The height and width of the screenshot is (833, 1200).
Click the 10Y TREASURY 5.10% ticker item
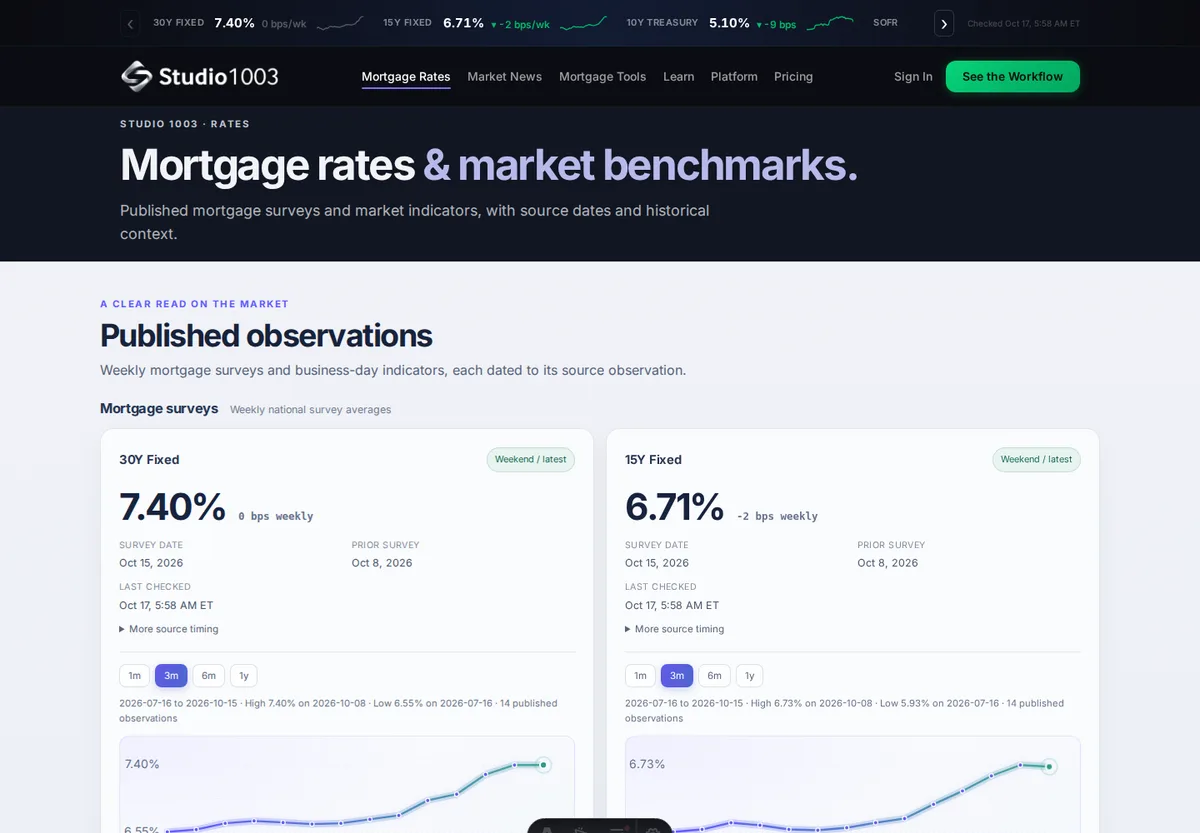[x=740, y=23]
